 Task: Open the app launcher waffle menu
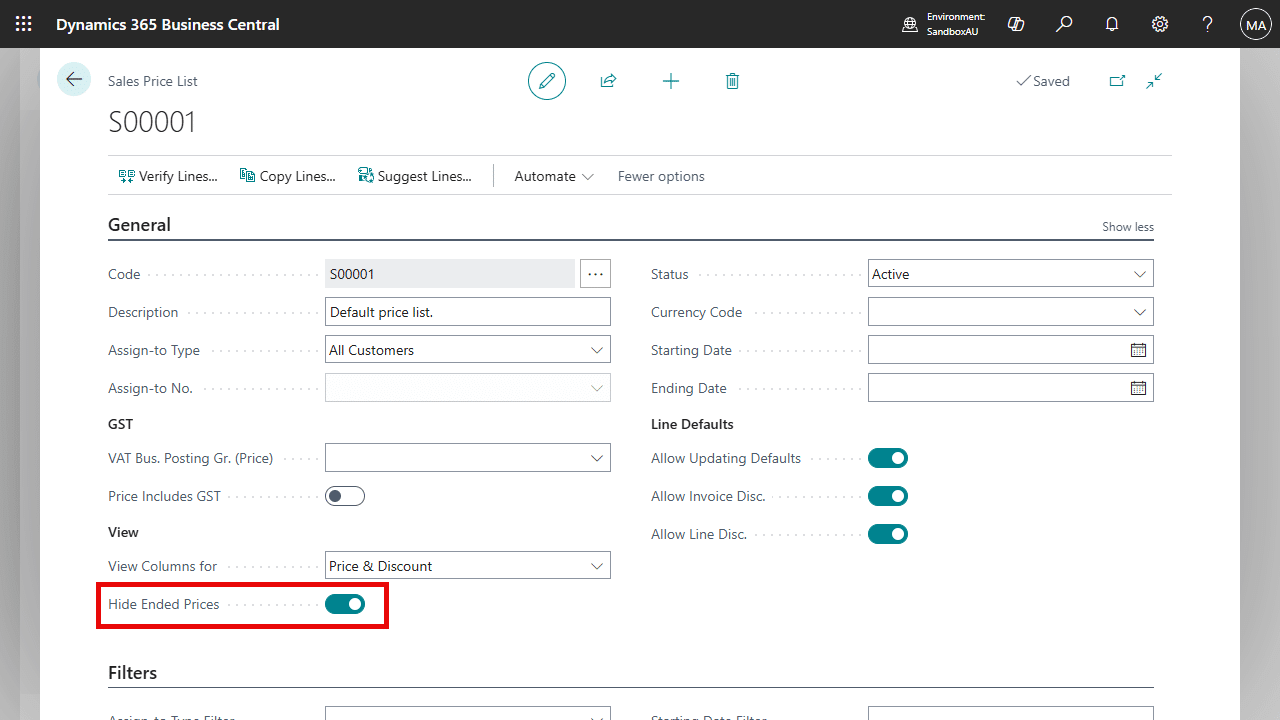(24, 24)
